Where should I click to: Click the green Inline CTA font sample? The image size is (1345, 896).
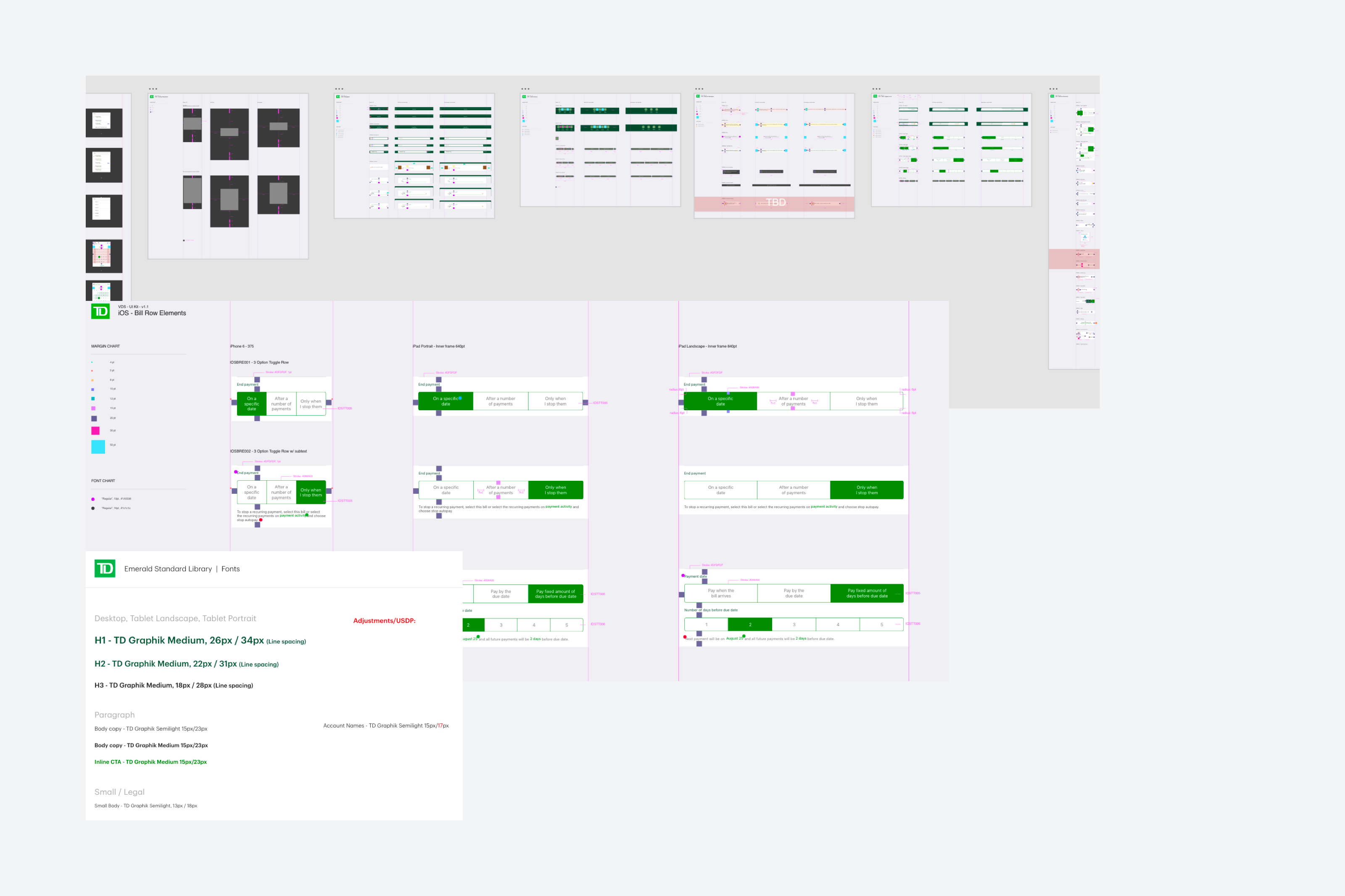click(x=151, y=762)
